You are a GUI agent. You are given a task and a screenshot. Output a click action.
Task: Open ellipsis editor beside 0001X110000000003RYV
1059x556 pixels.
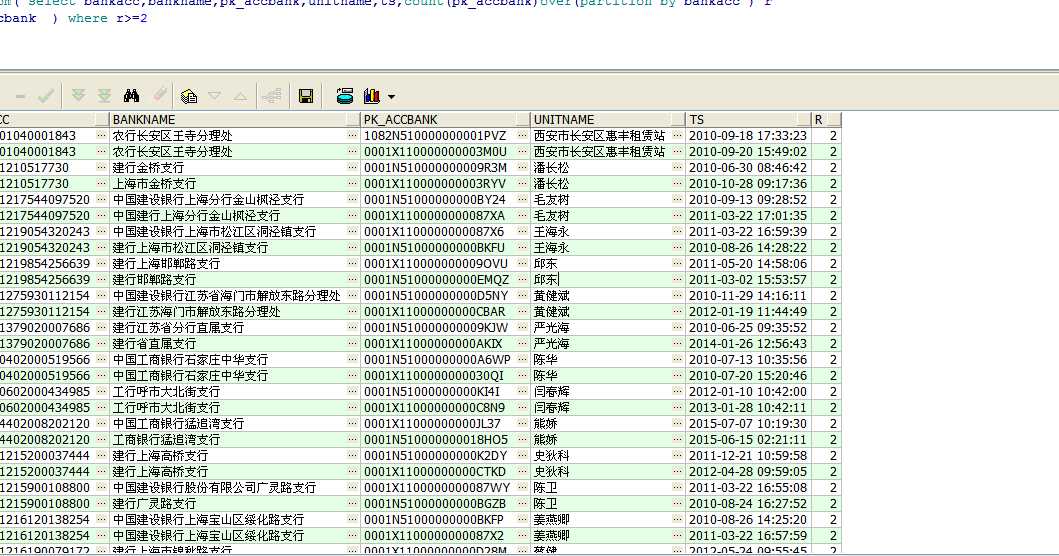click(x=522, y=183)
